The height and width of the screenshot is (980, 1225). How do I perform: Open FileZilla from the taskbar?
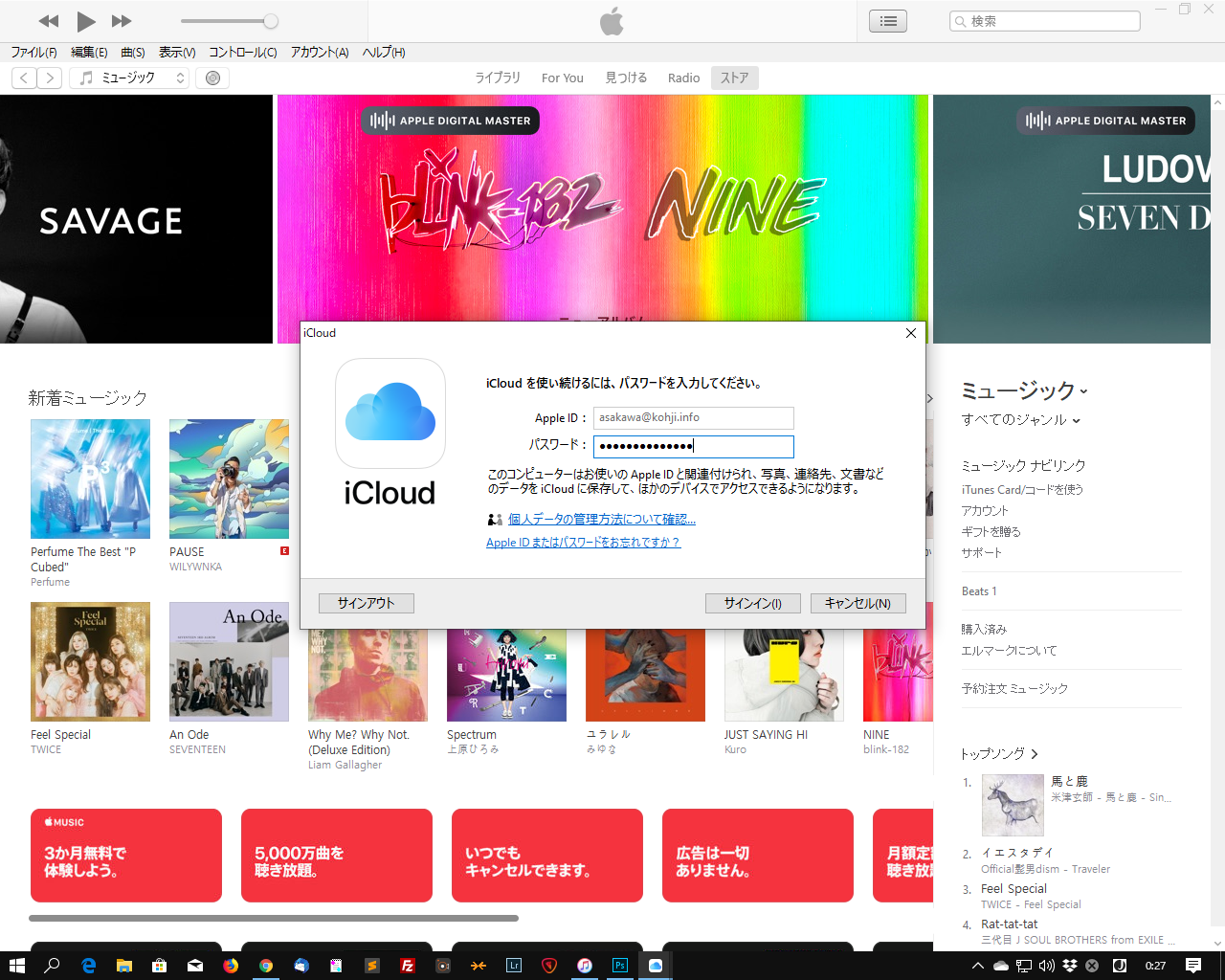[408, 966]
